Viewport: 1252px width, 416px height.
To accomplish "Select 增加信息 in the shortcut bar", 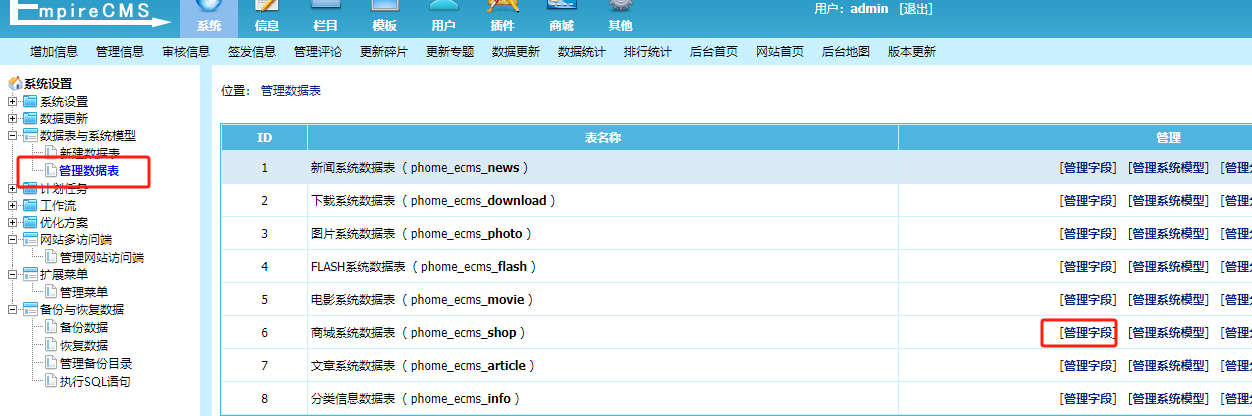I will [x=54, y=52].
